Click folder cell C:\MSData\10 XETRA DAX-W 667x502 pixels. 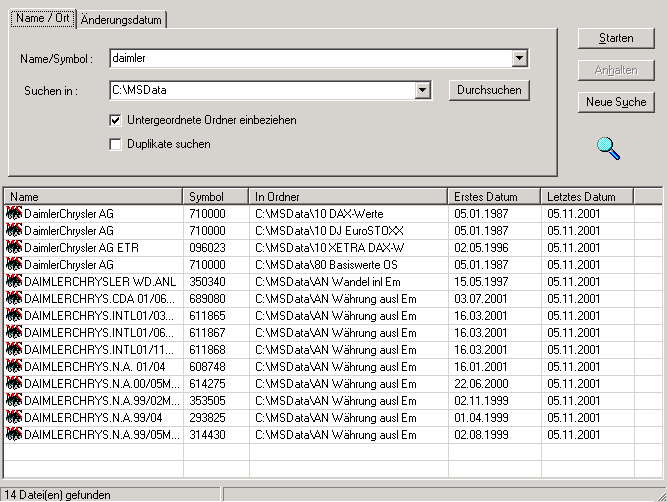click(329, 248)
